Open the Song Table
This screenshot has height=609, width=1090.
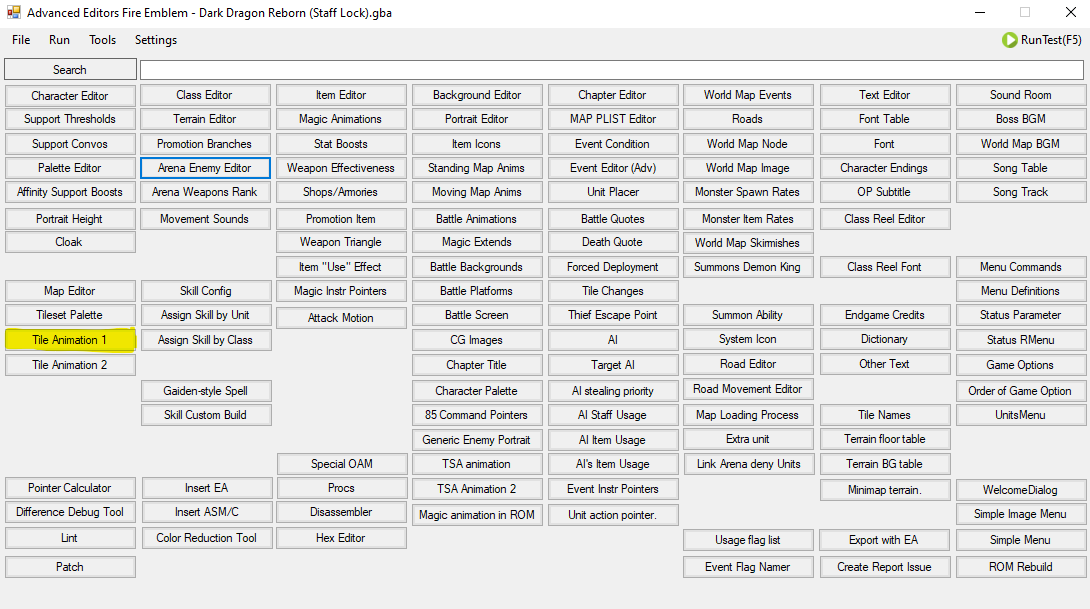click(1020, 168)
